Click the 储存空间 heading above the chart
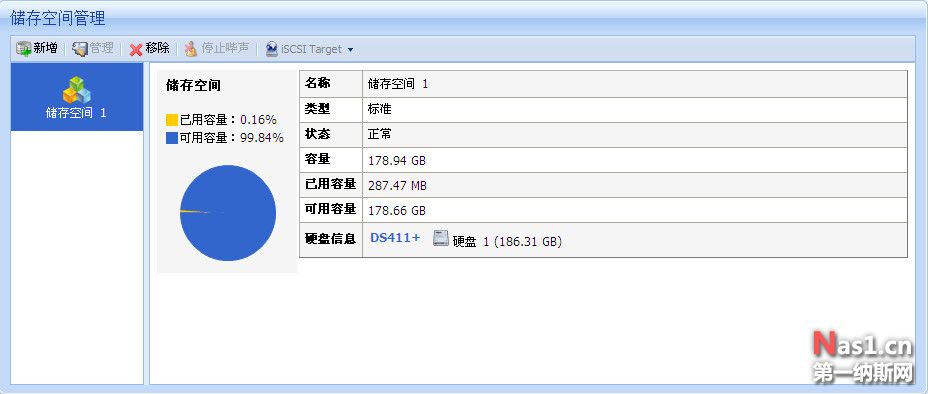 pos(194,86)
